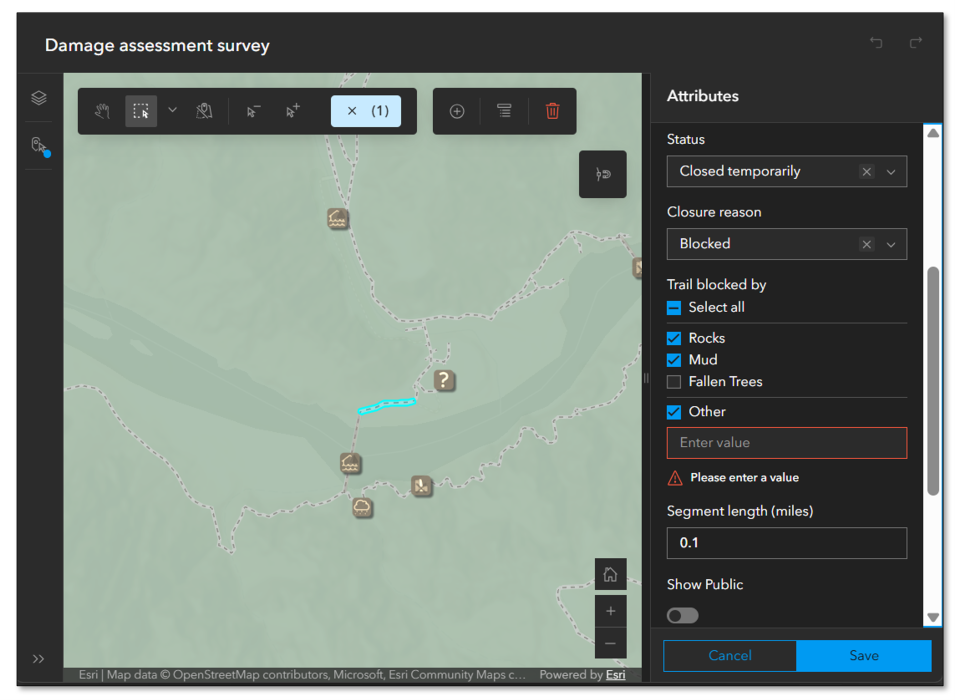Expand the sidebar with double chevron
The height and width of the screenshot is (700, 955).
[x=38, y=659]
